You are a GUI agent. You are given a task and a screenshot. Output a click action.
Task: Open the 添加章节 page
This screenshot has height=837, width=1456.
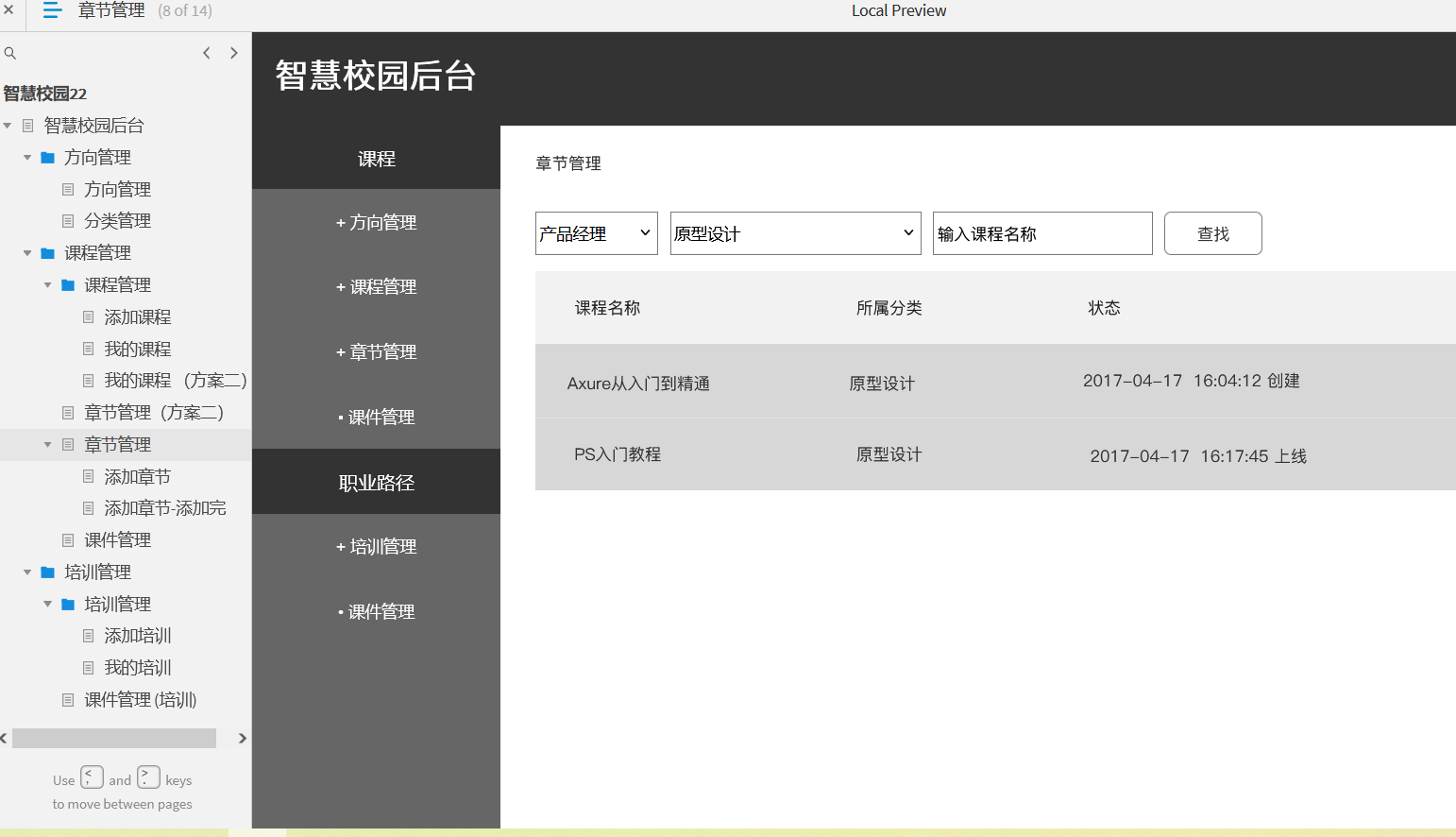point(138,477)
